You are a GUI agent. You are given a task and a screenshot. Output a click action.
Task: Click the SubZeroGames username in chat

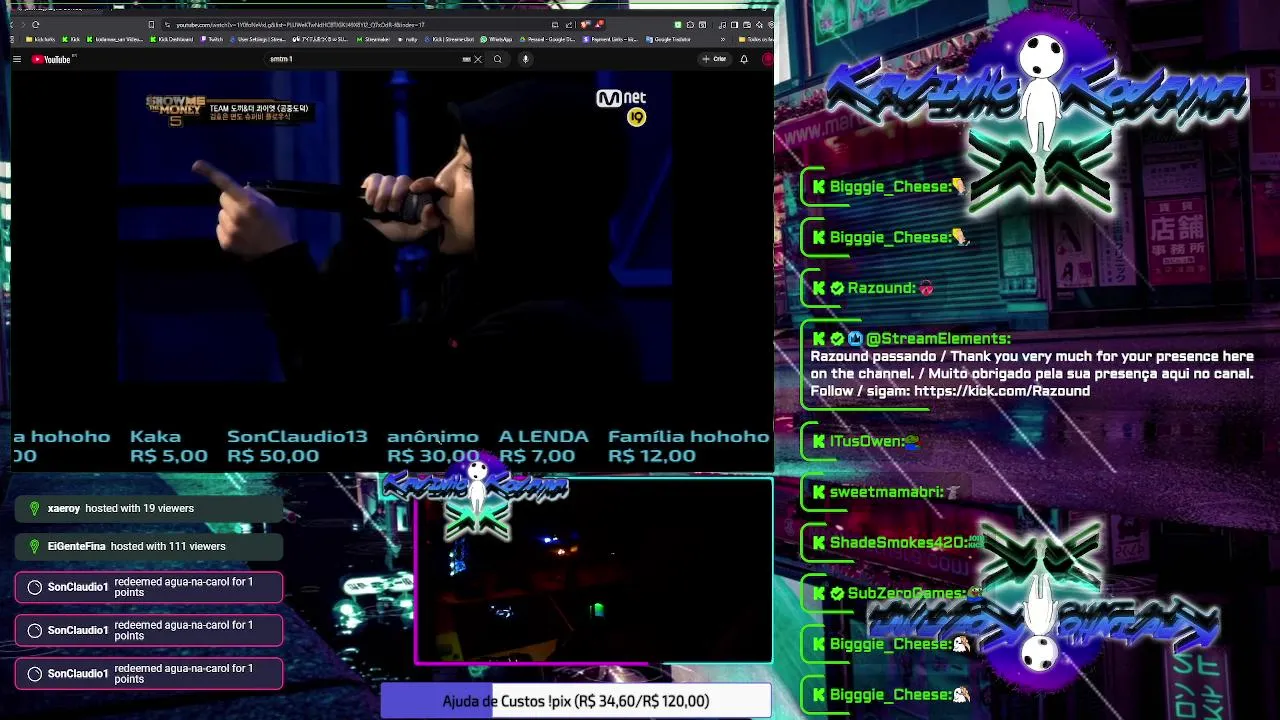tap(905, 594)
